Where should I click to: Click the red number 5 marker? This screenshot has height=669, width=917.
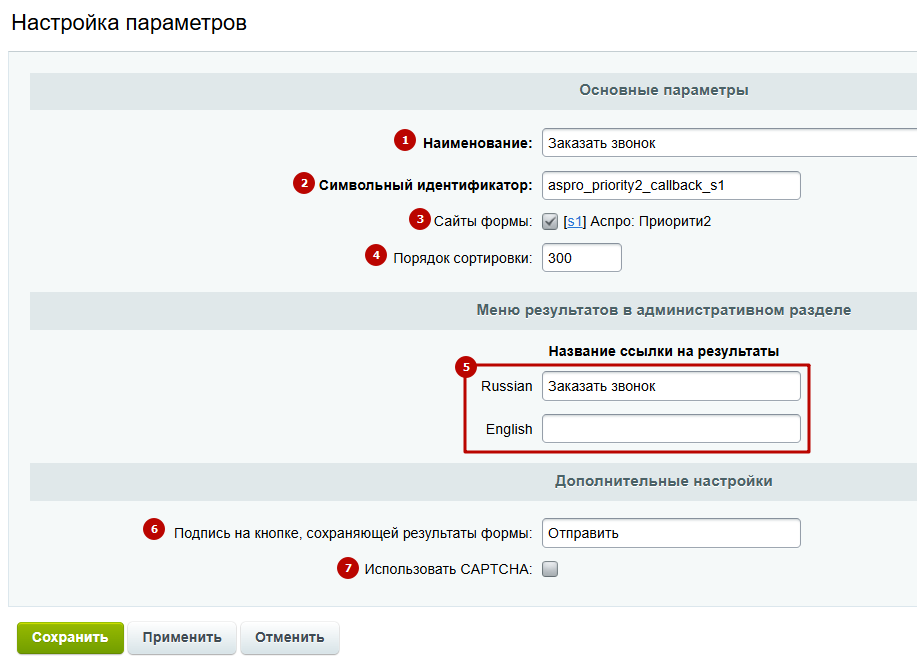coord(466,367)
